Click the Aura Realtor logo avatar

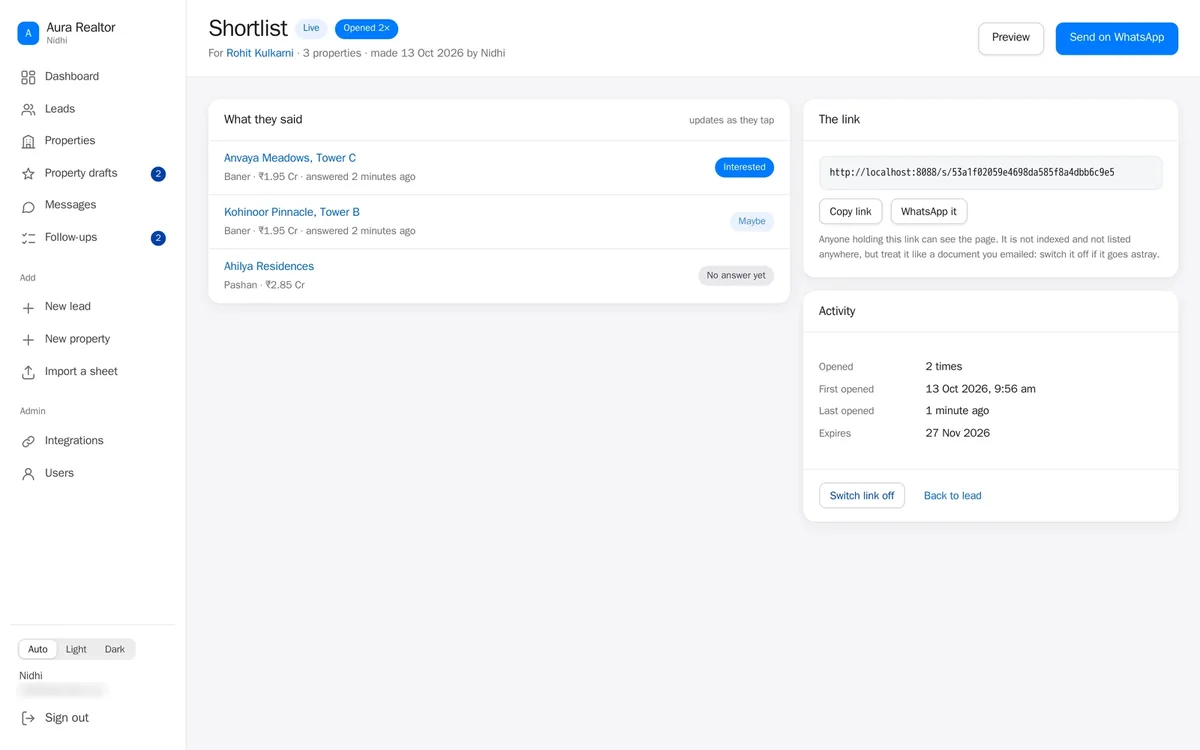(x=28, y=33)
